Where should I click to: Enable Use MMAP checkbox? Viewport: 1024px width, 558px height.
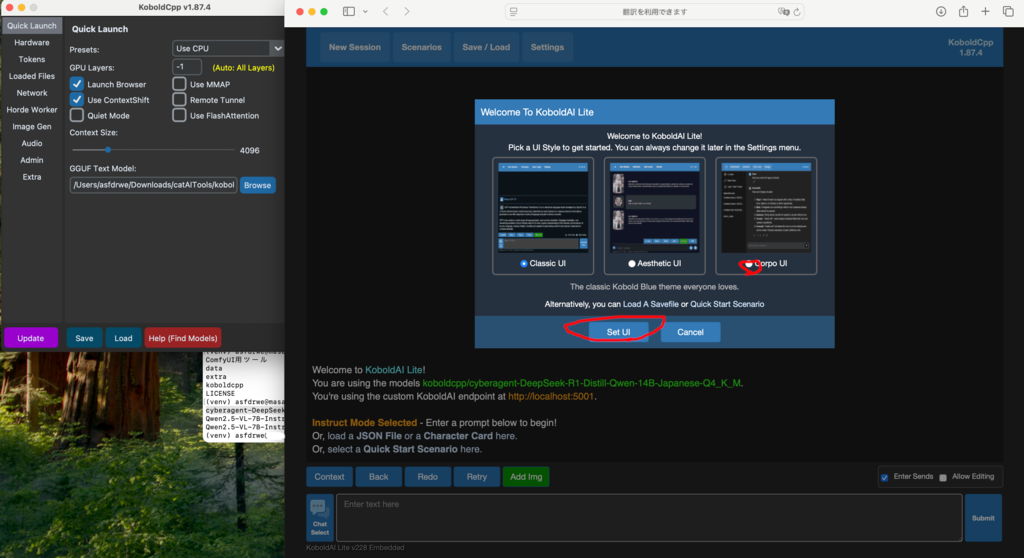pyautogui.click(x=180, y=84)
